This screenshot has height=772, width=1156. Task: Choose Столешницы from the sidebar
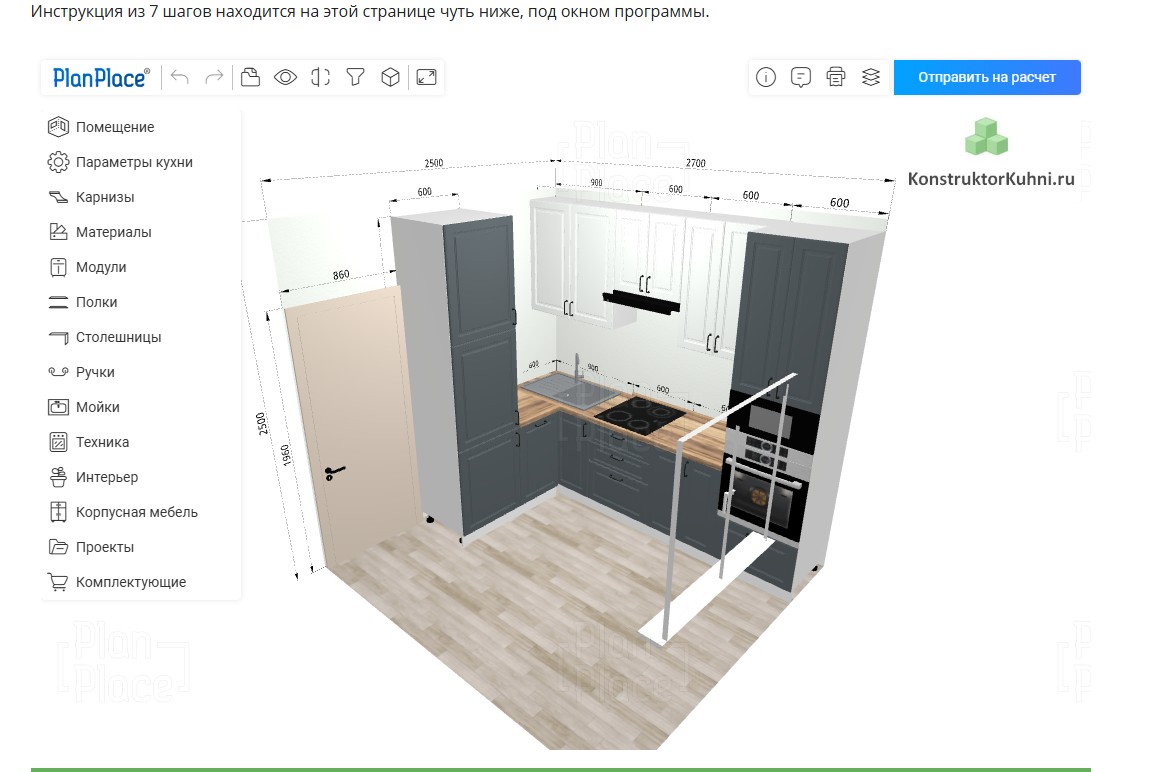click(118, 337)
